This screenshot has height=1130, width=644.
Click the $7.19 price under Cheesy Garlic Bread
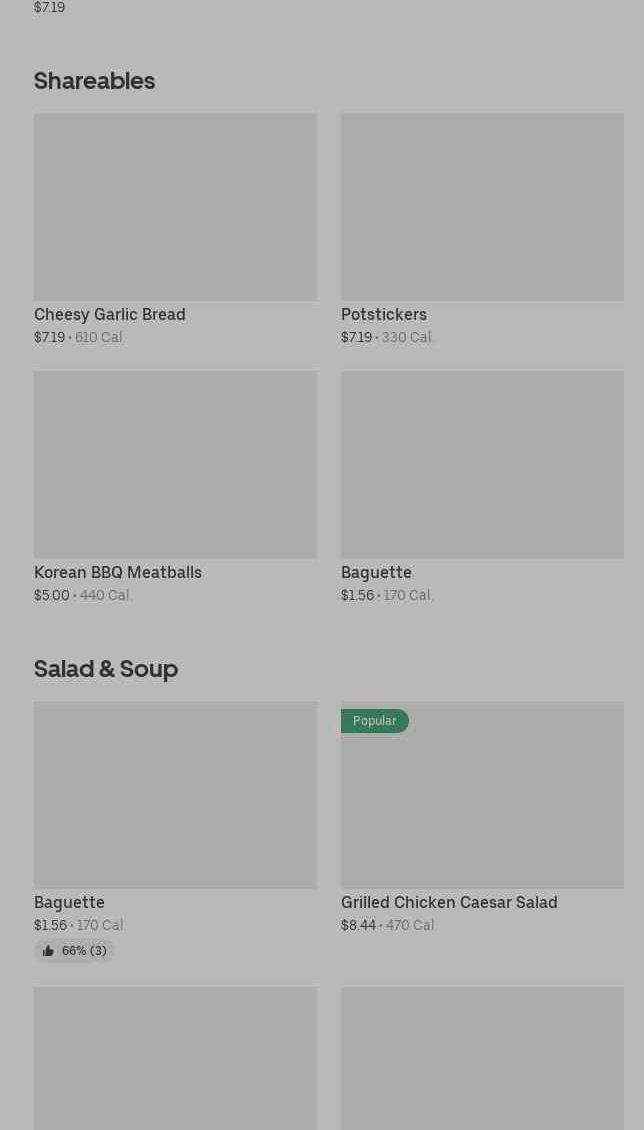49,338
